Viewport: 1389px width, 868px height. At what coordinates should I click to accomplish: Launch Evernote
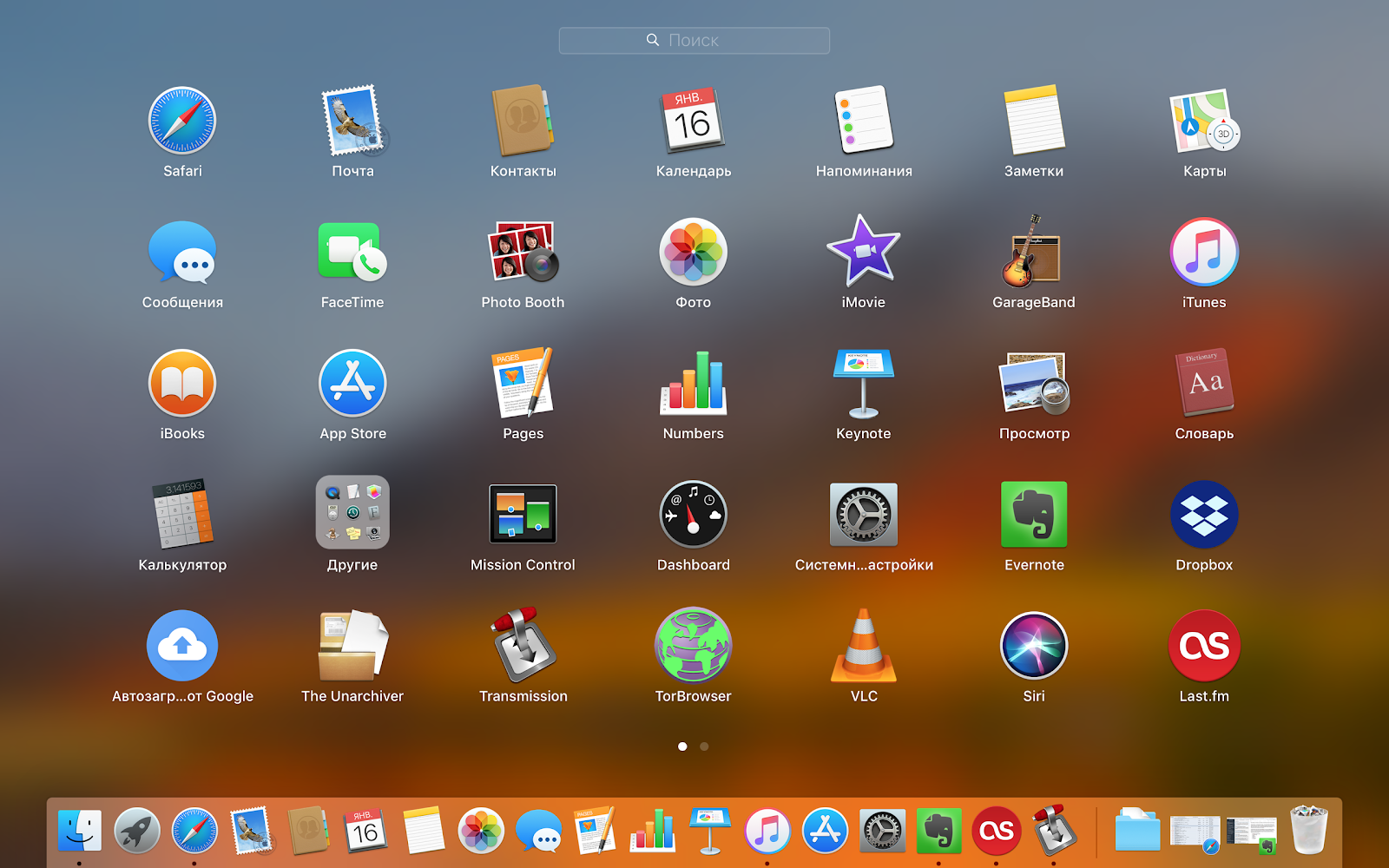coord(1033,515)
